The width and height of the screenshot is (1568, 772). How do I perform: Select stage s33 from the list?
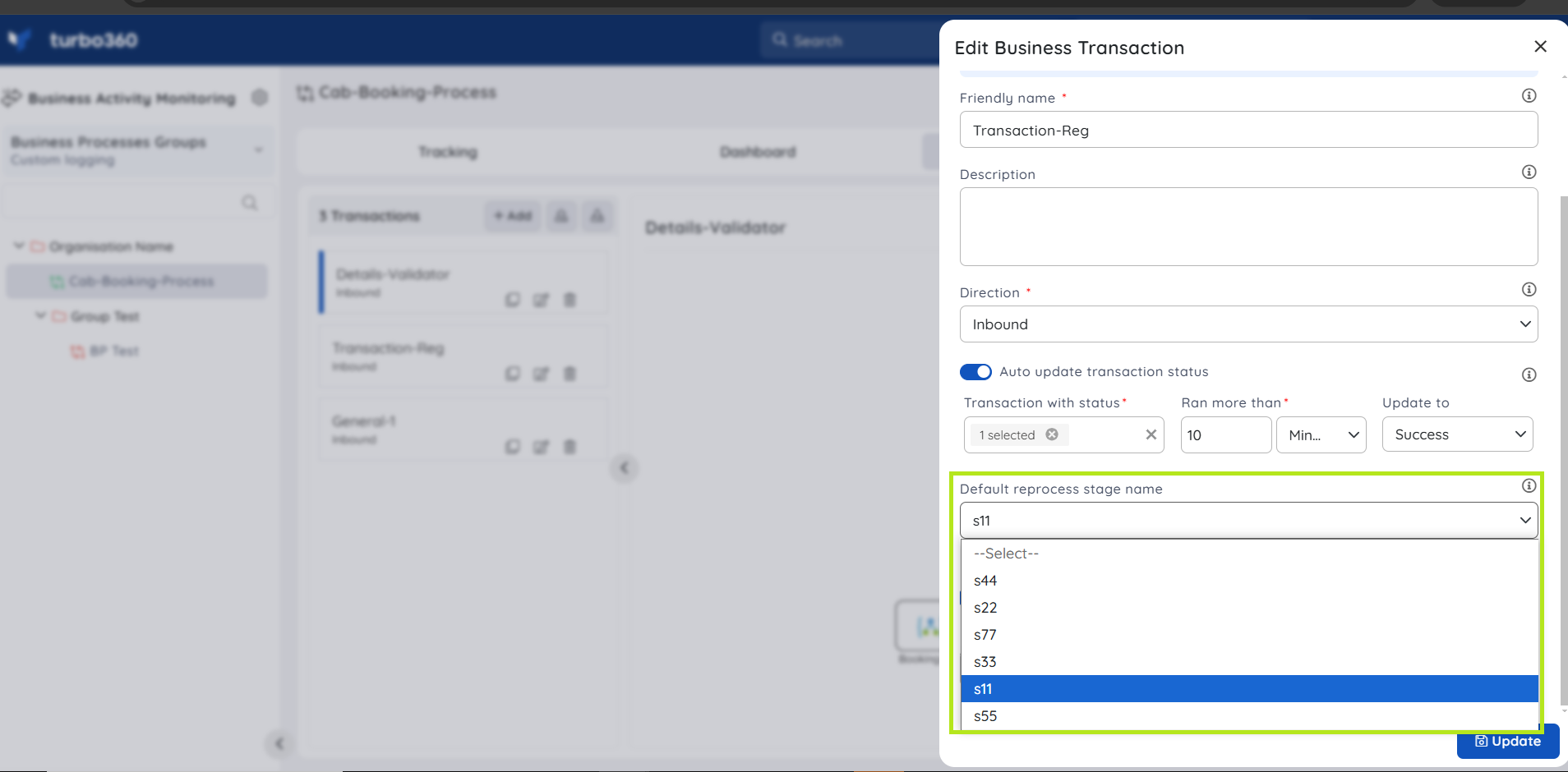click(x=1249, y=662)
